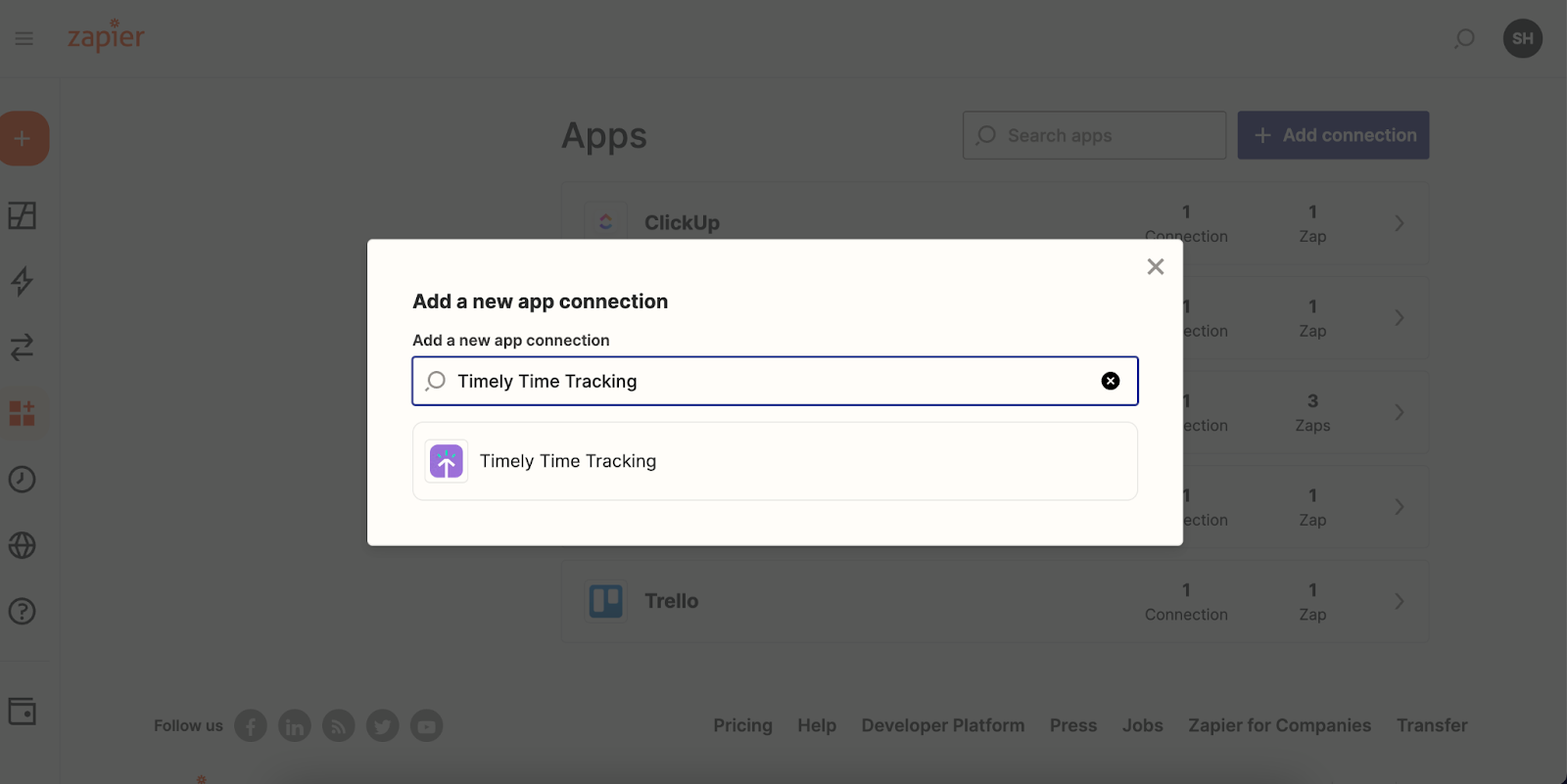The height and width of the screenshot is (784, 1567).
Task: Open the Zapier for Companies footer link
Action: coord(1280,725)
